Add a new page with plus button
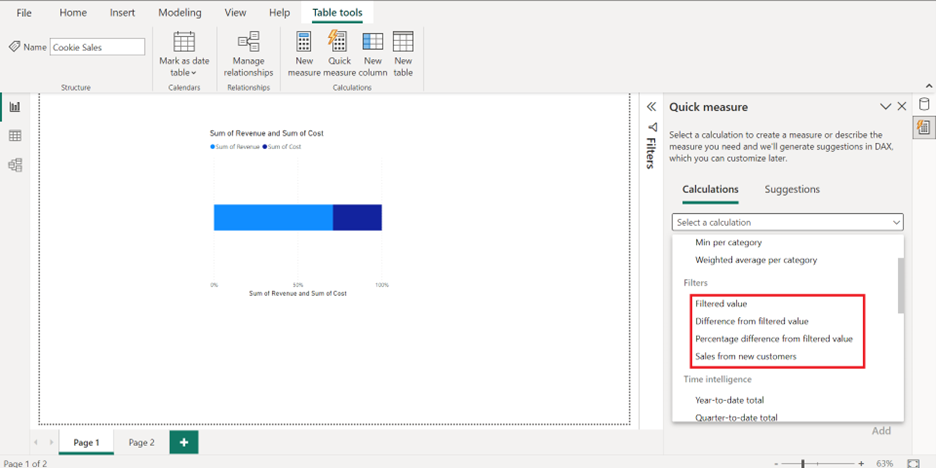936x468 pixels. [184, 442]
